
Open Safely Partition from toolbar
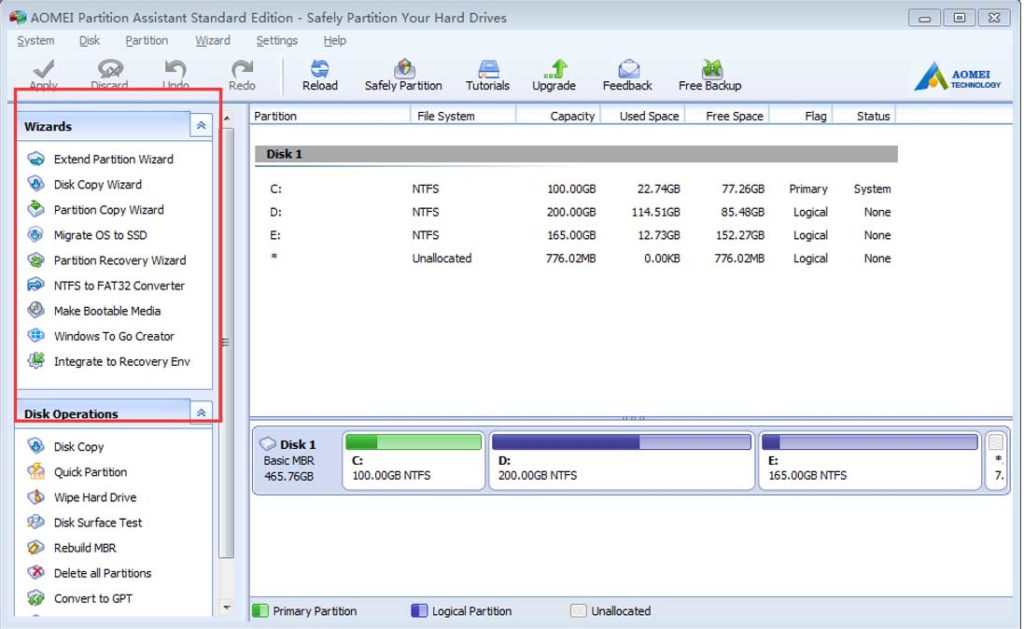pyautogui.click(x=404, y=74)
